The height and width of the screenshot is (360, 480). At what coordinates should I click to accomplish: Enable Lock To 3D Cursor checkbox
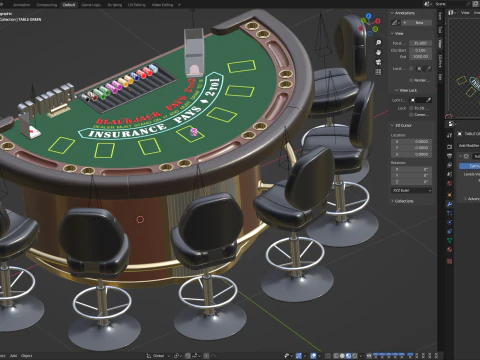click(411, 108)
